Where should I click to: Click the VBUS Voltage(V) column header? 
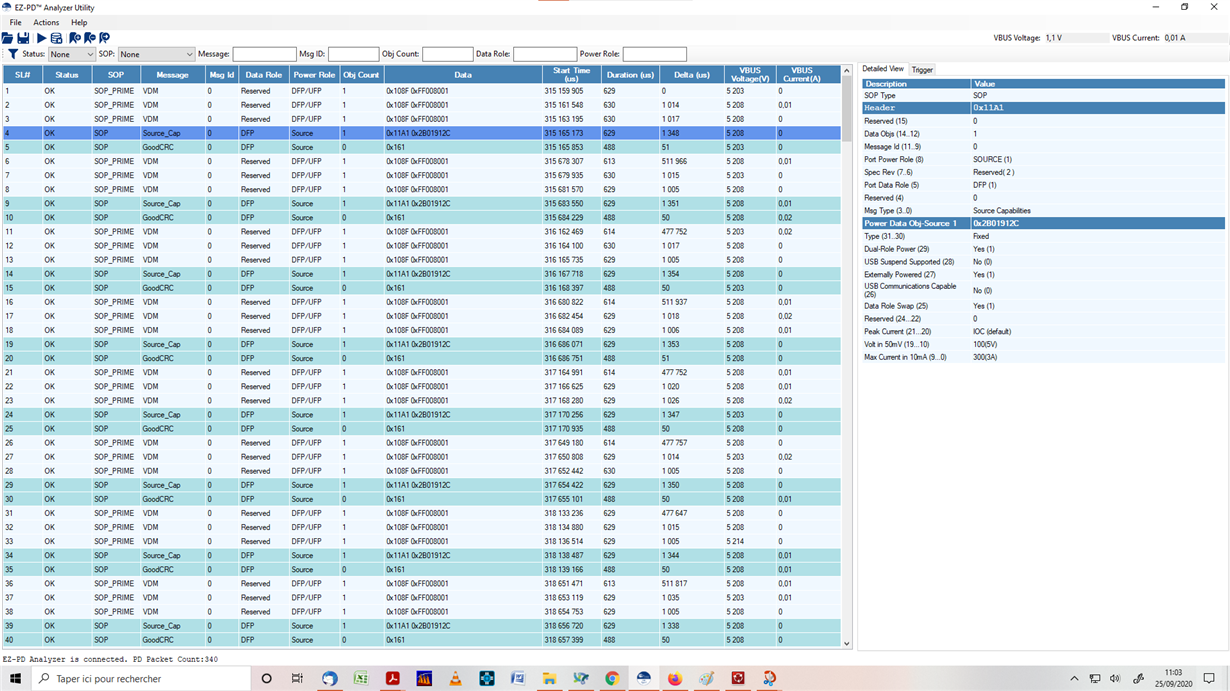750,75
